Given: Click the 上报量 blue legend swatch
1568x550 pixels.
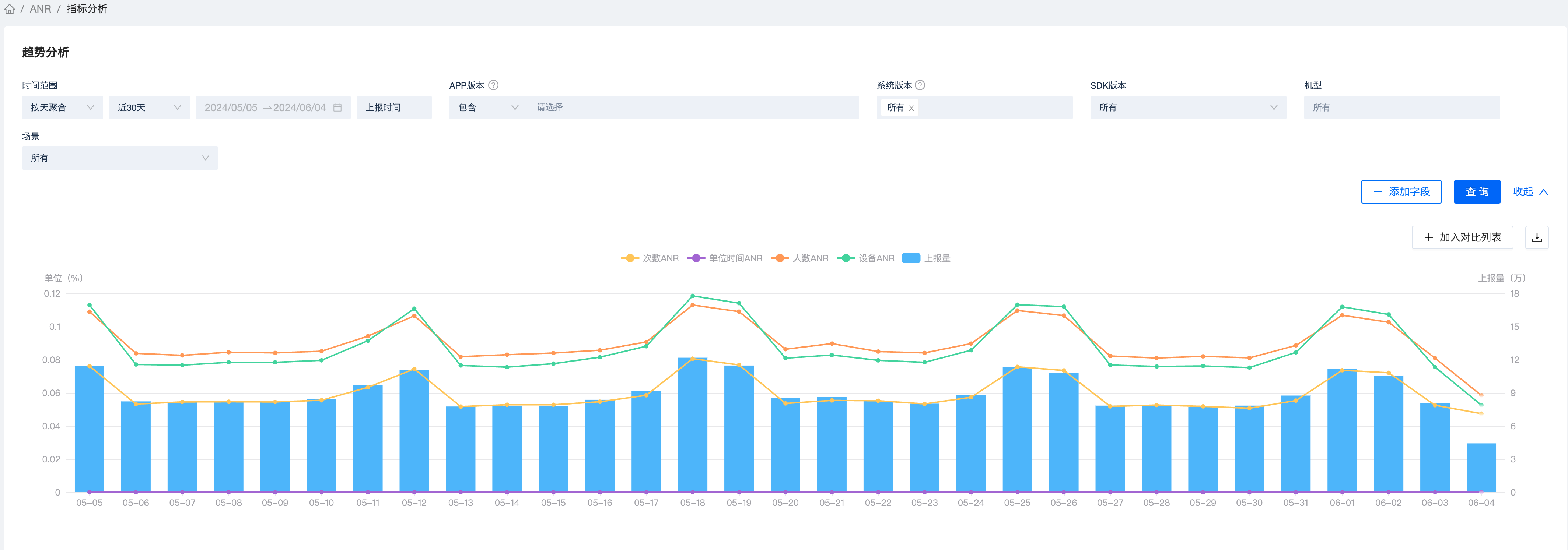Looking at the screenshot, I should (x=911, y=258).
